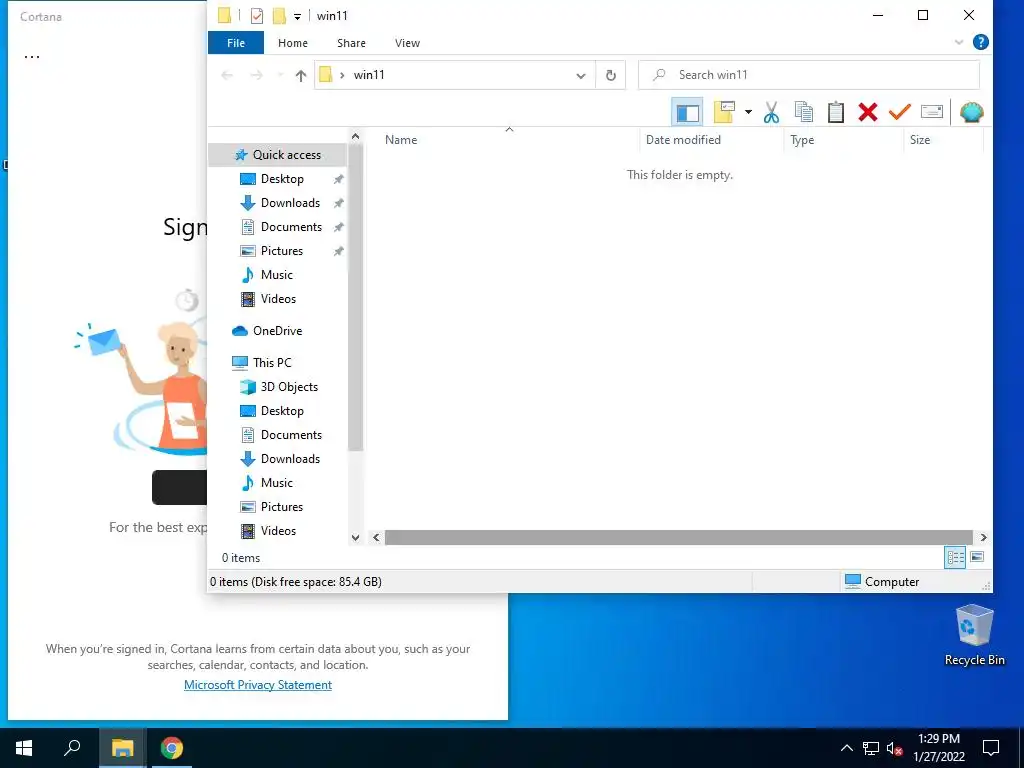The height and width of the screenshot is (768, 1024).
Task: Click the Search win11 field
Action: tap(809, 75)
